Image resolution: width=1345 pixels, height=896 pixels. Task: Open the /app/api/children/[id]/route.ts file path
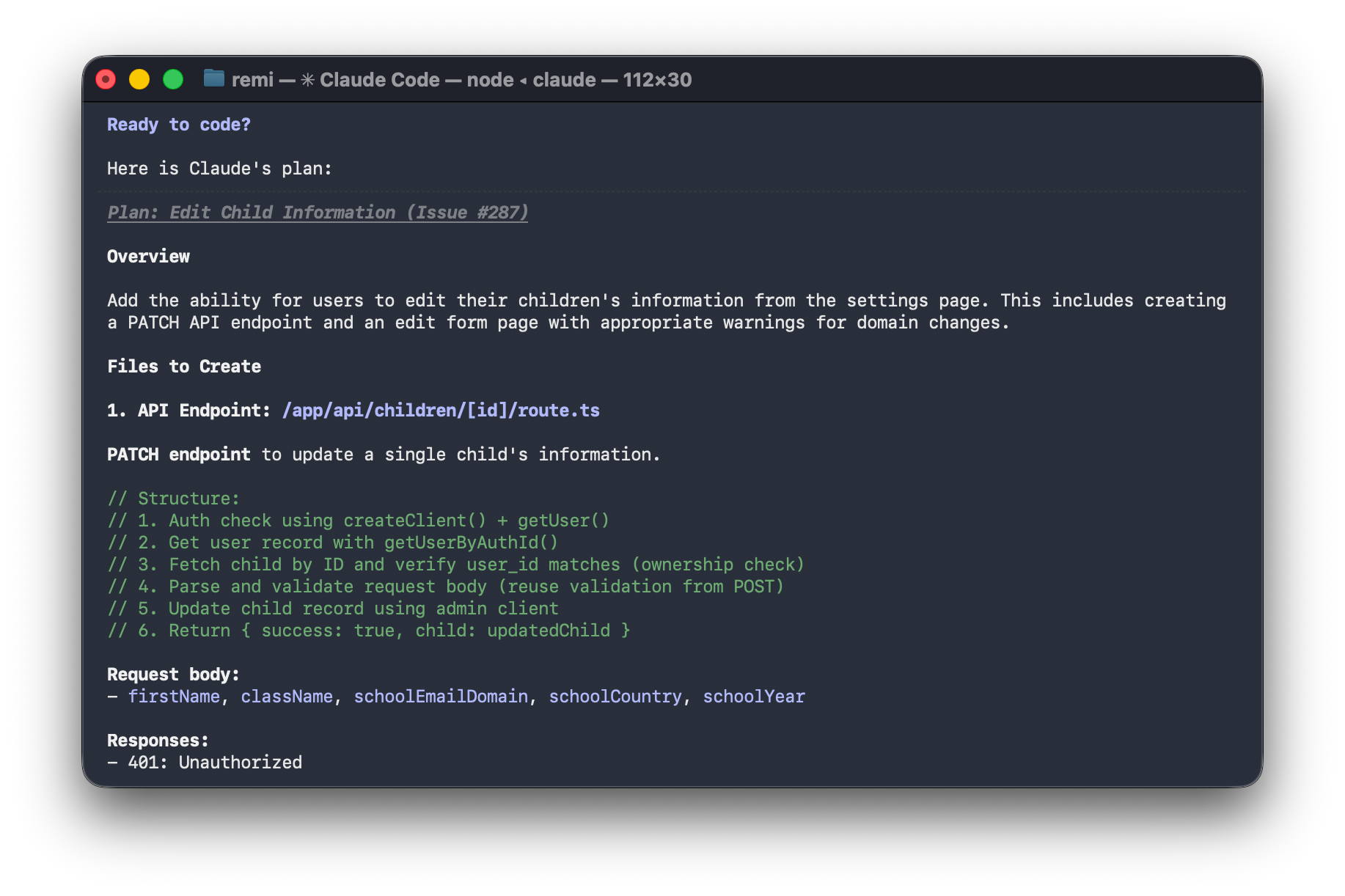(x=441, y=411)
